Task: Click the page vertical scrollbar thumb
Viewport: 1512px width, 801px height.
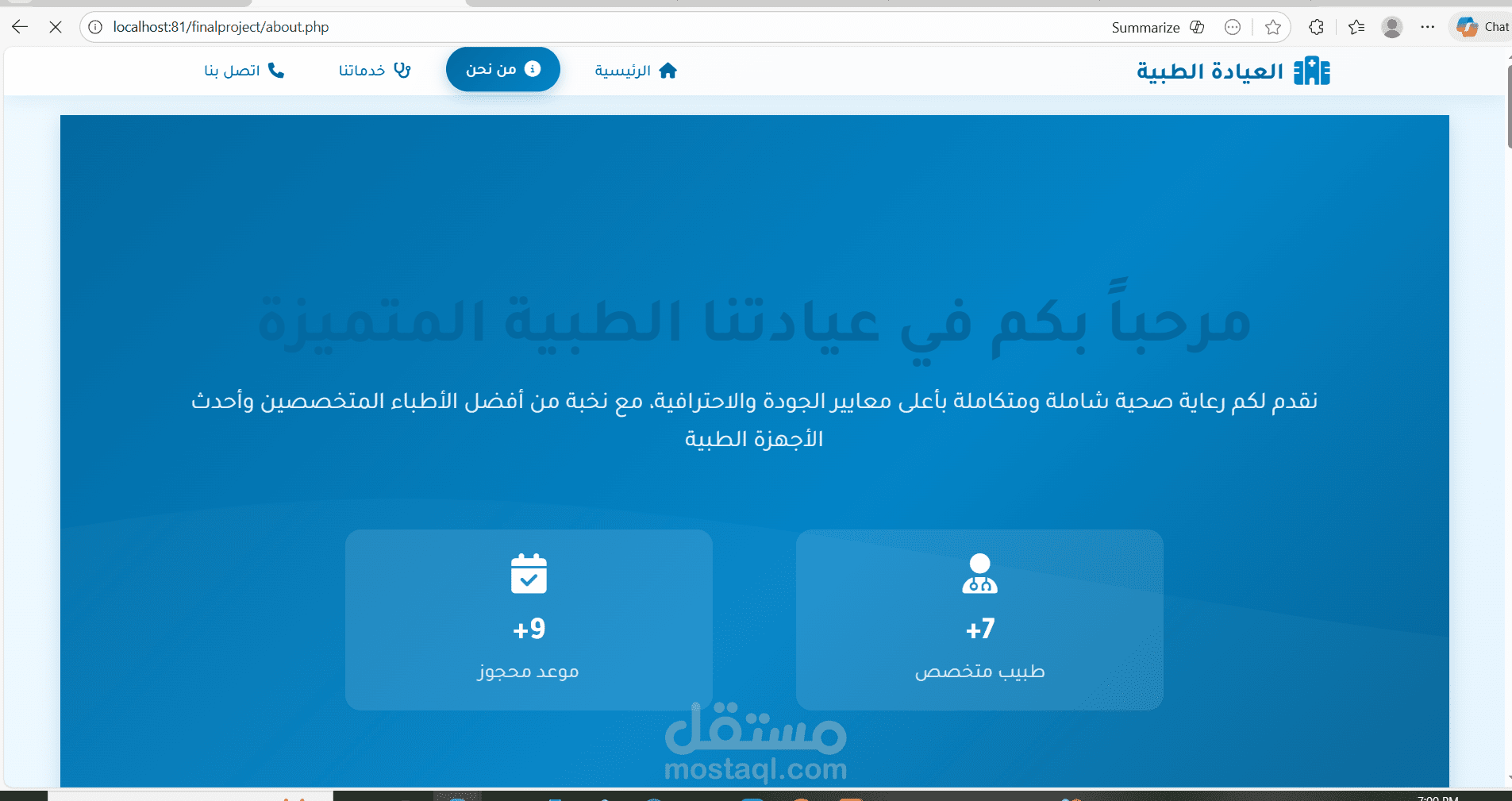Action: pos(1509,107)
